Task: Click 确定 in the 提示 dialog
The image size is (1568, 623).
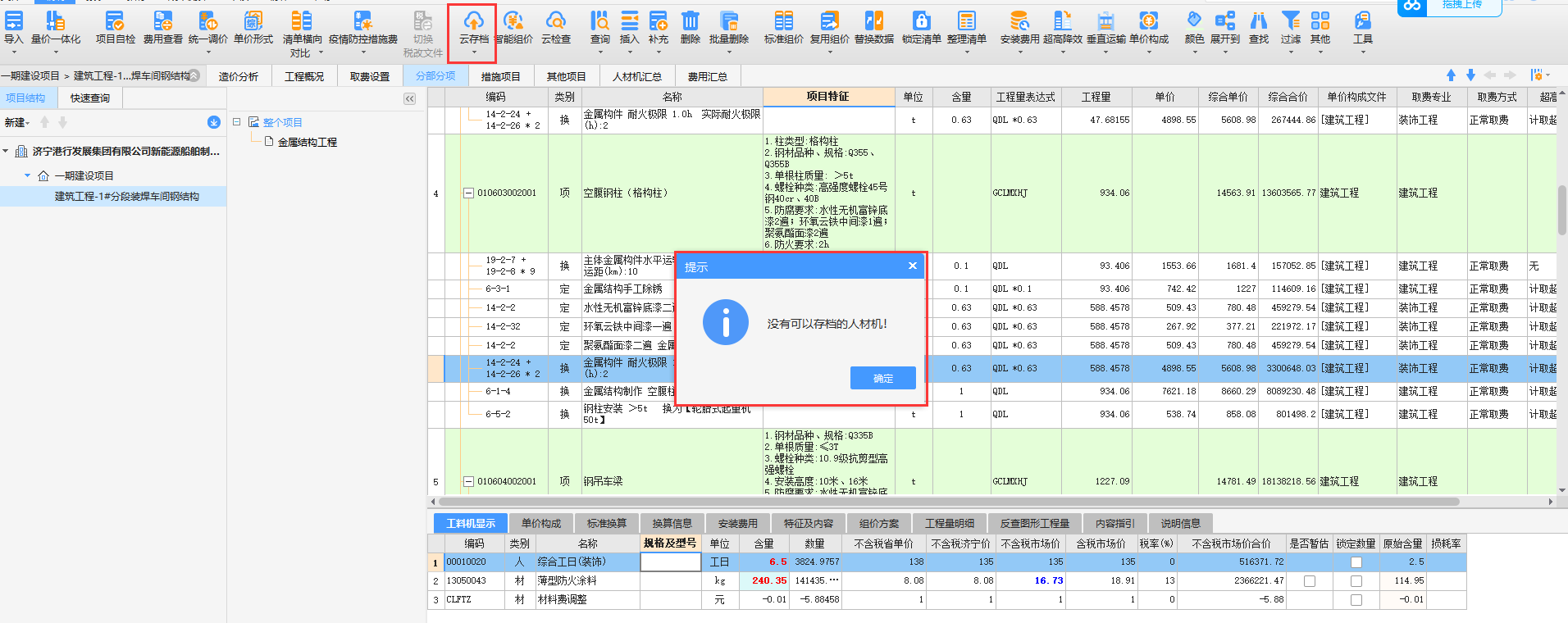Action: (x=883, y=378)
